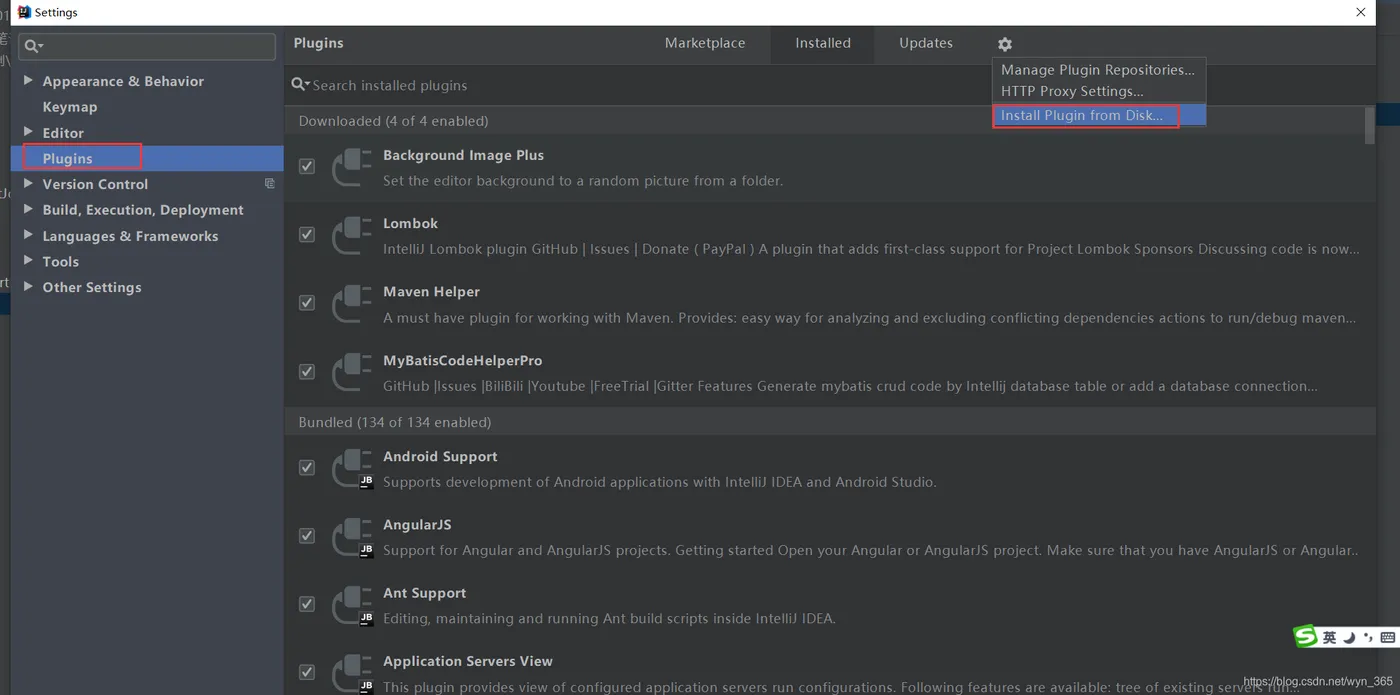Click the Lombok plugin icon
The width and height of the screenshot is (1400, 695).
point(352,235)
